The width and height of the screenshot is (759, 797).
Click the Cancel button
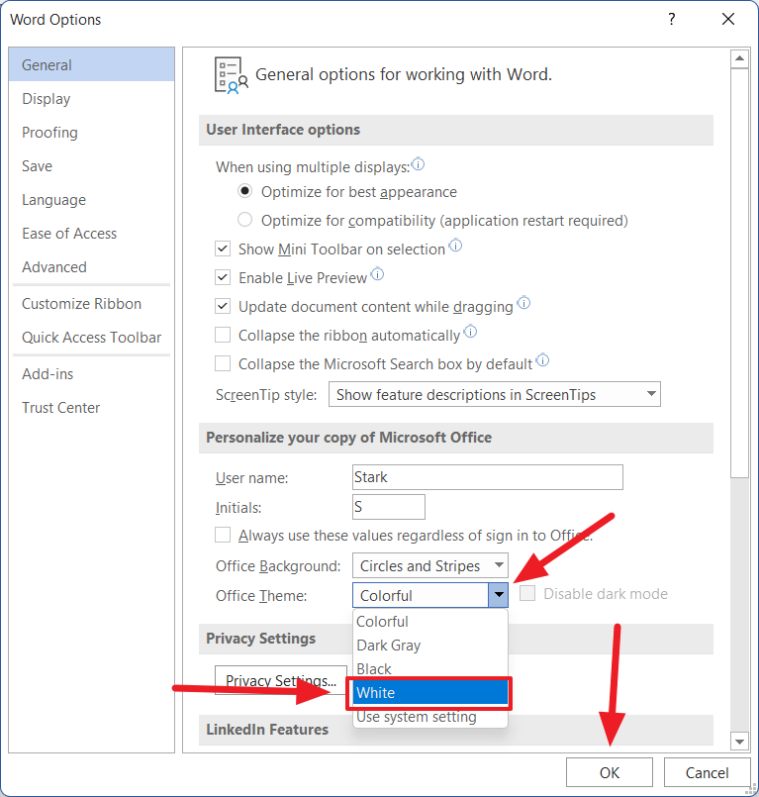point(707,773)
